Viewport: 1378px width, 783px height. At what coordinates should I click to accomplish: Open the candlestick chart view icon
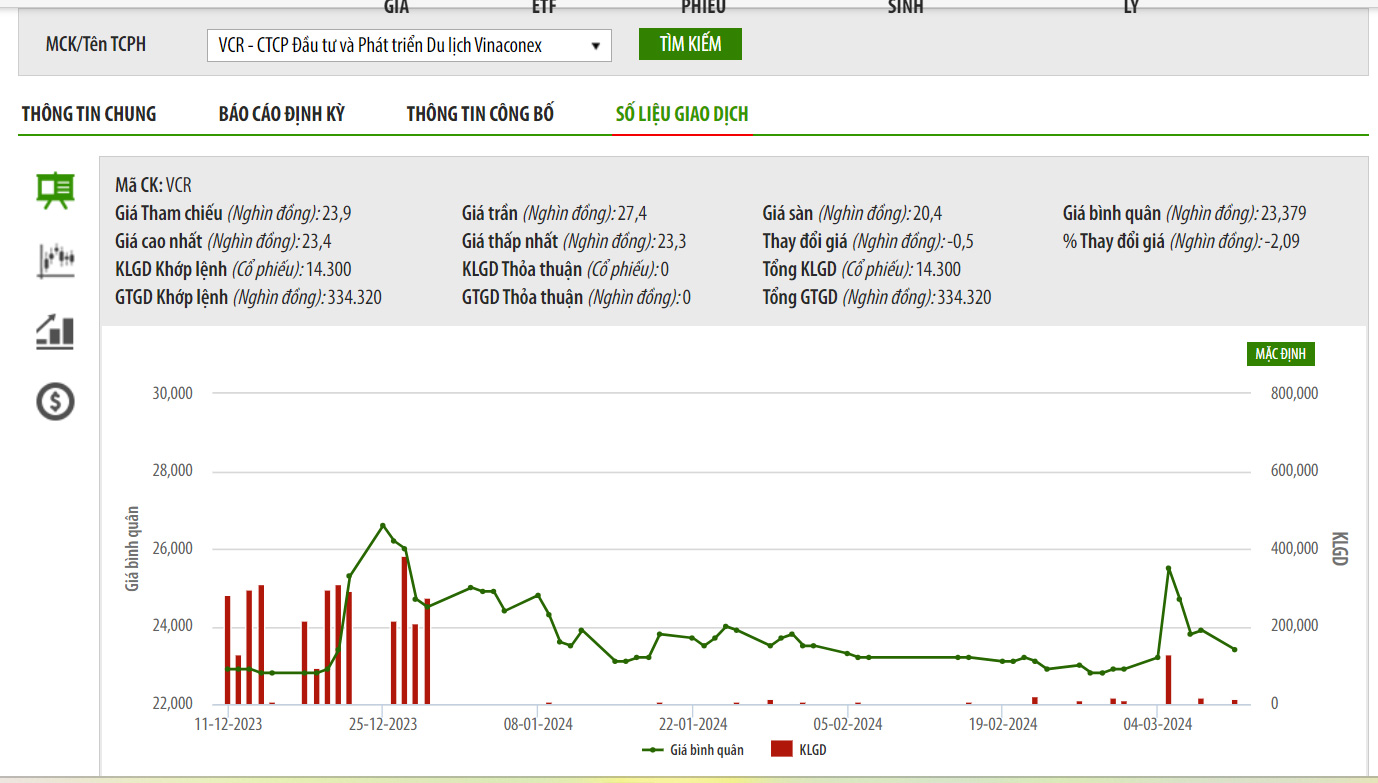click(55, 260)
